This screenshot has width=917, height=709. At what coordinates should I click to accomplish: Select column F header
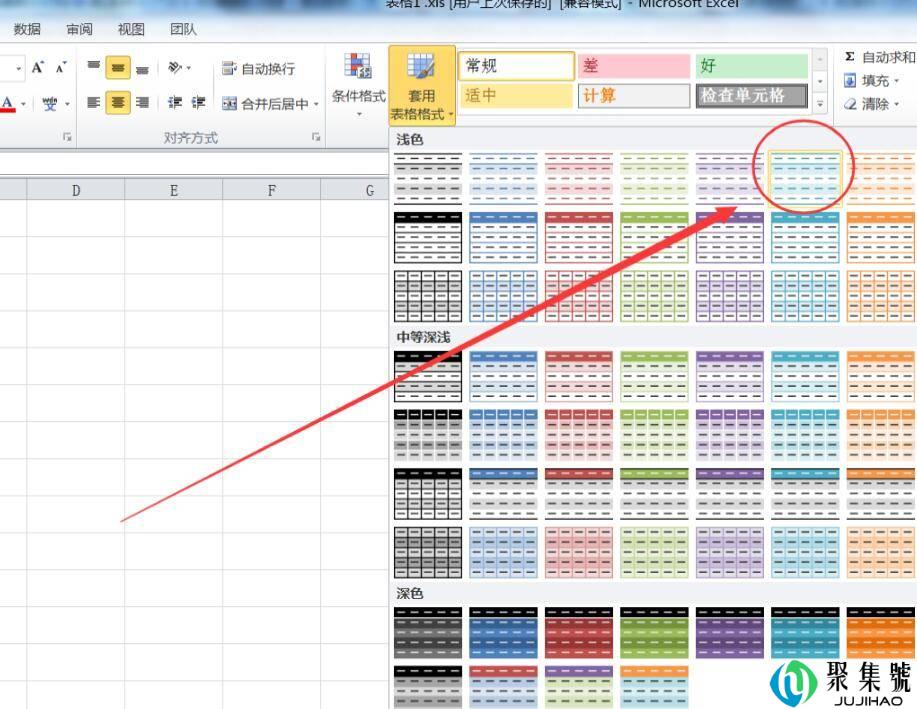coord(272,190)
